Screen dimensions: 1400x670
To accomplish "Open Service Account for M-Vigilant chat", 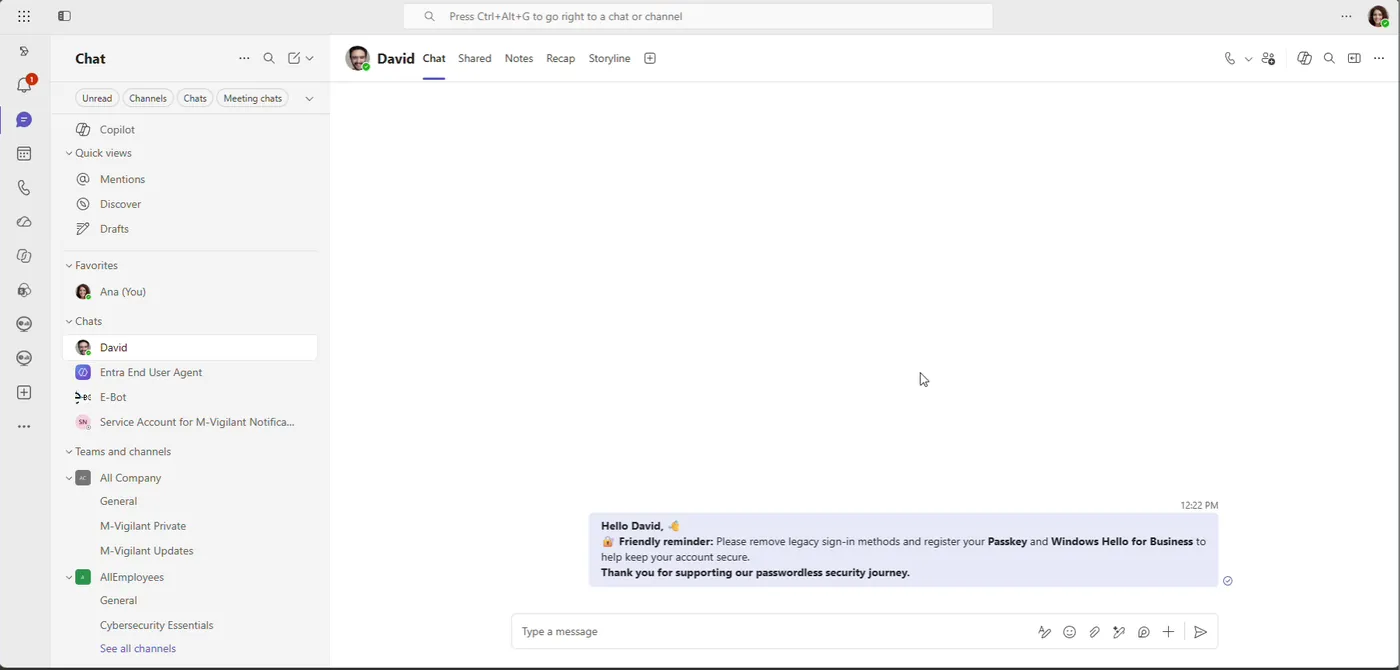I will 190,422.
